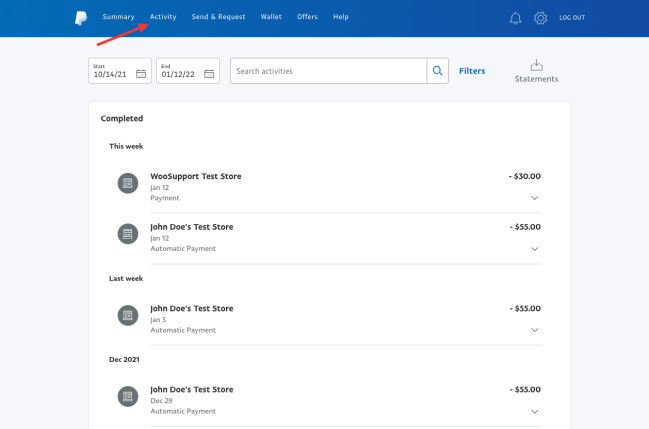649x429 pixels.
Task: Open the Activity tab
Action: pos(163,17)
